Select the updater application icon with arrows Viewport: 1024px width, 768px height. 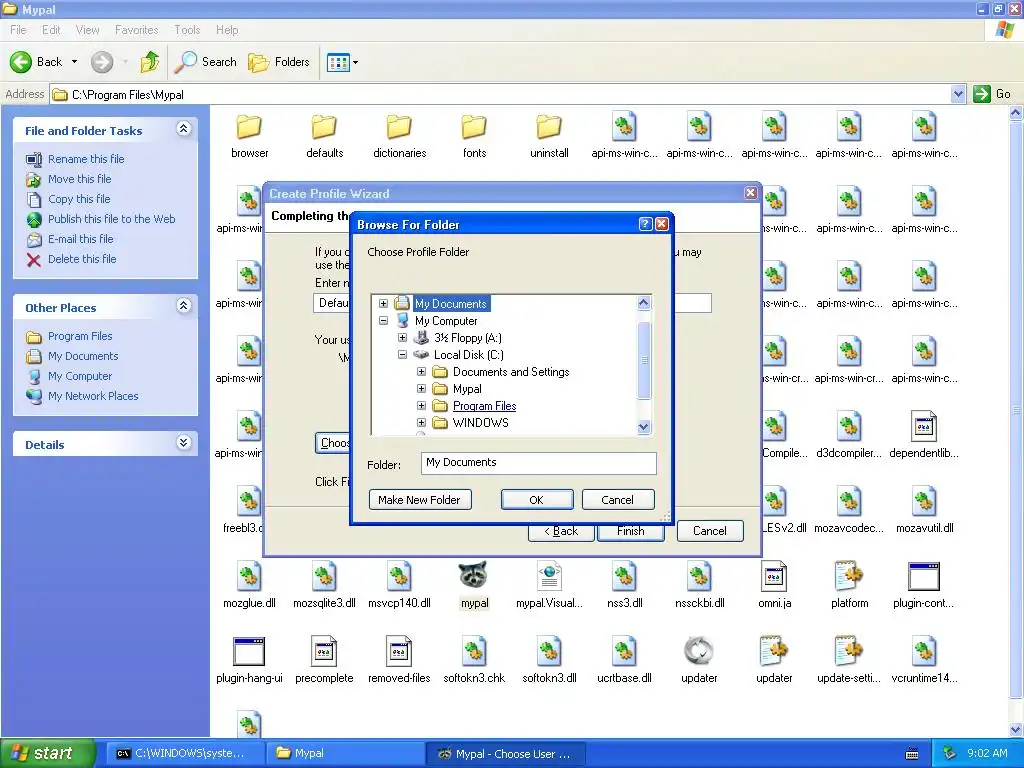pyautogui.click(x=699, y=651)
